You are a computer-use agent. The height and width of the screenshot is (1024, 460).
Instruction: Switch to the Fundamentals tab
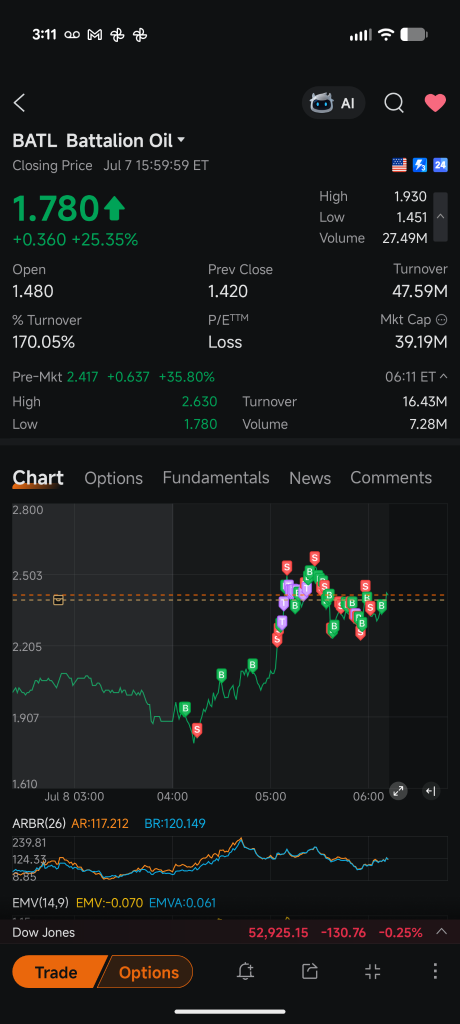(x=216, y=477)
